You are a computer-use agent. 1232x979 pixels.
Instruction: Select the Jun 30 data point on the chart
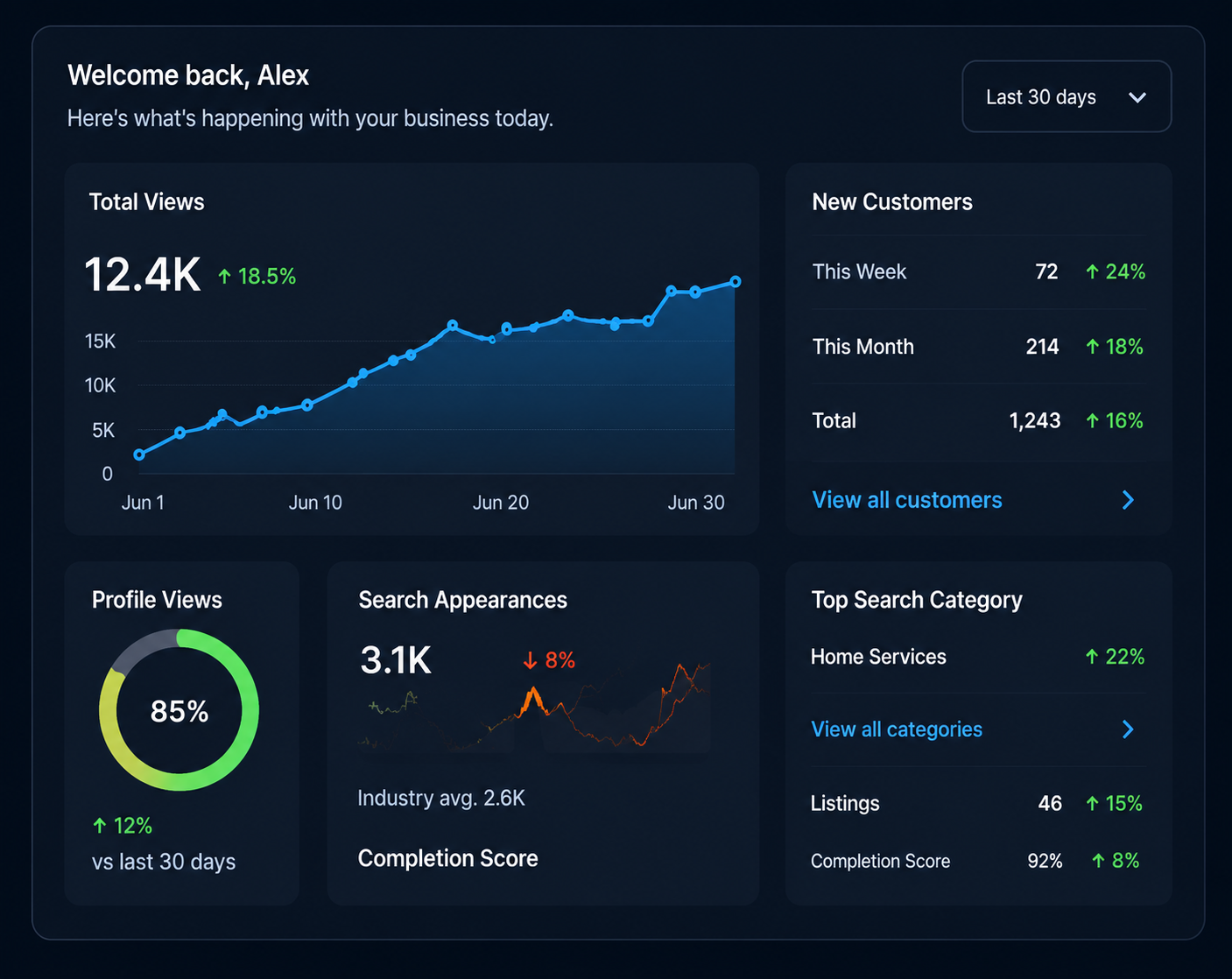736,282
